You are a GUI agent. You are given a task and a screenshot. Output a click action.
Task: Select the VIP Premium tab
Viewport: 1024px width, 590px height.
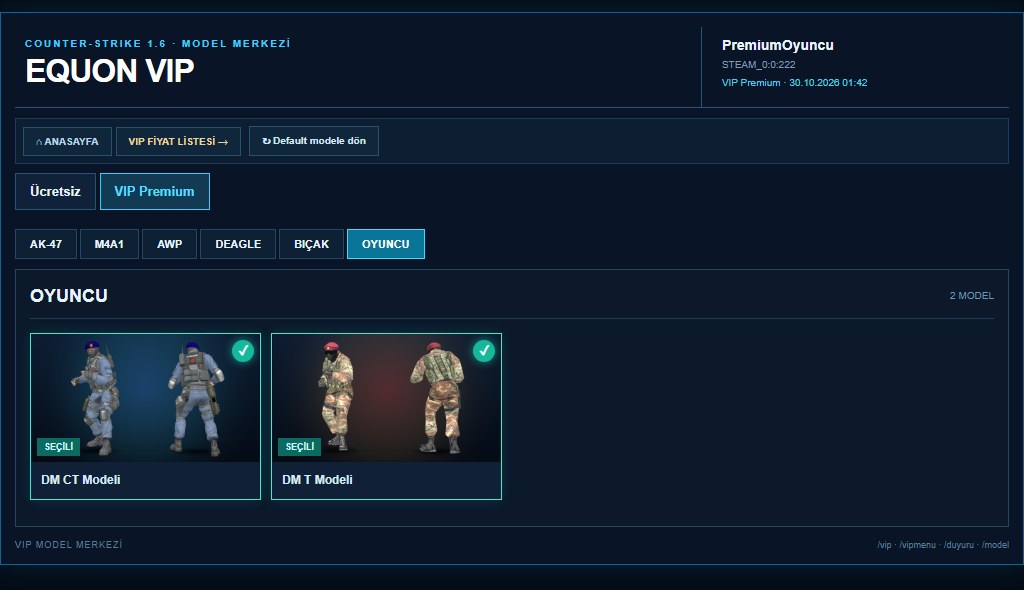(x=155, y=191)
